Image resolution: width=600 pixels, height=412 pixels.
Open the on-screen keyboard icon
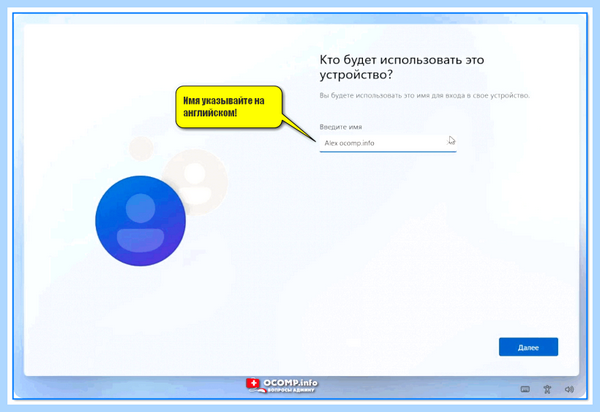(525, 389)
